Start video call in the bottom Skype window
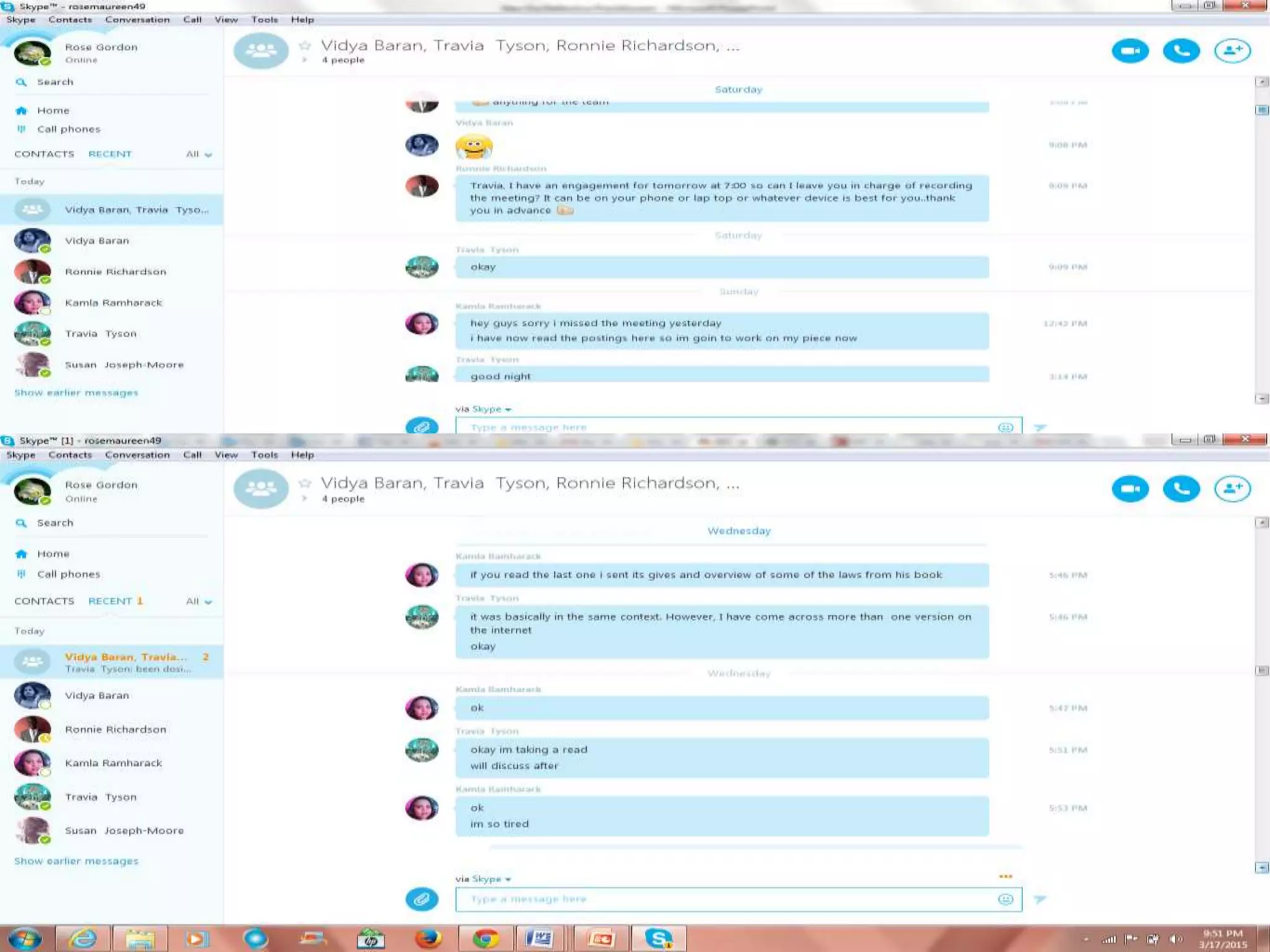The width and height of the screenshot is (1270, 952). tap(1130, 488)
